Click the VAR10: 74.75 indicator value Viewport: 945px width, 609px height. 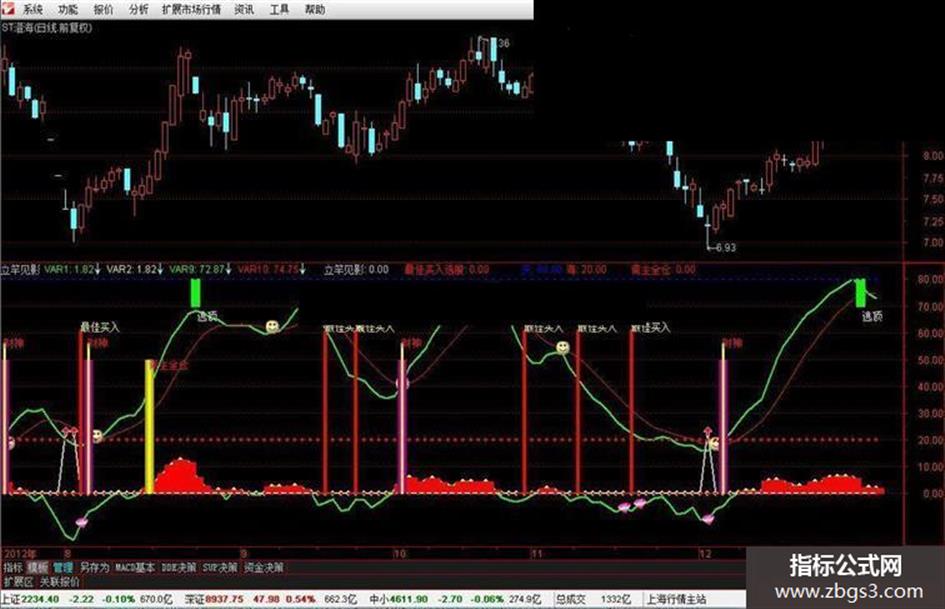tap(272, 270)
